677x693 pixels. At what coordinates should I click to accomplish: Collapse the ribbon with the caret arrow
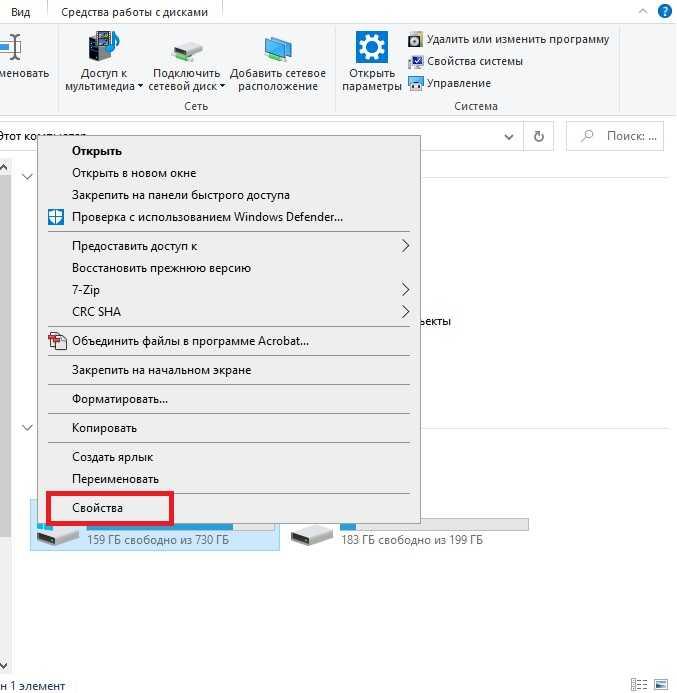tap(643, 11)
